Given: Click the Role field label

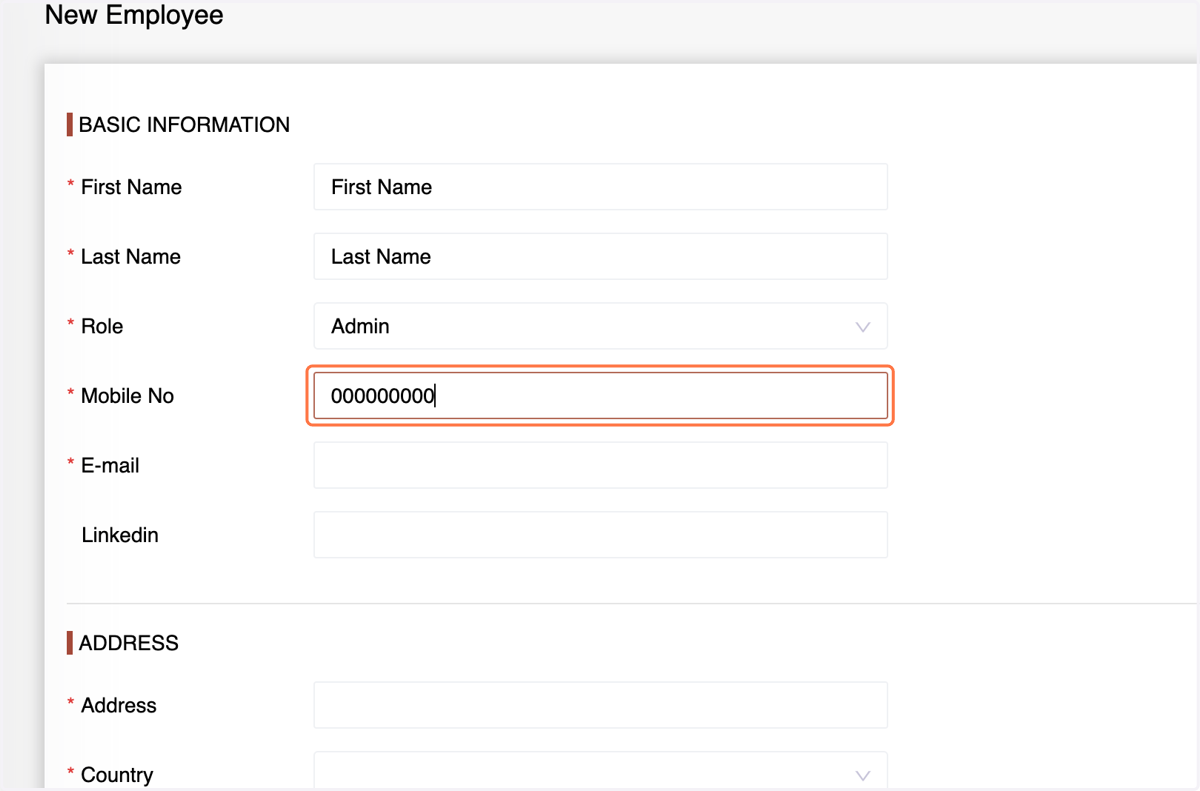Looking at the screenshot, I should pos(102,326).
